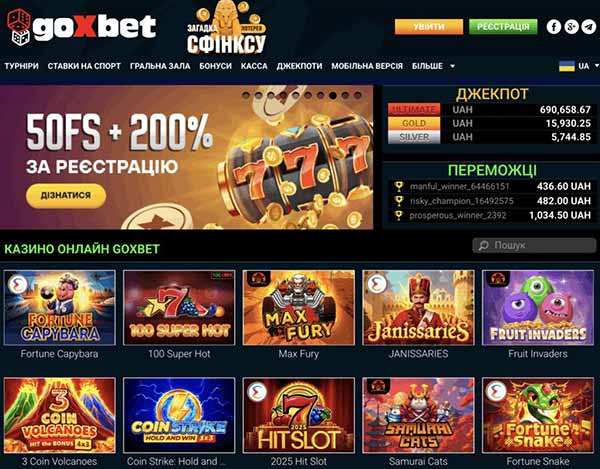Click the orange УВІЙТИ login button
The width and height of the screenshot is (600, 469).
(x=429, y=27)
